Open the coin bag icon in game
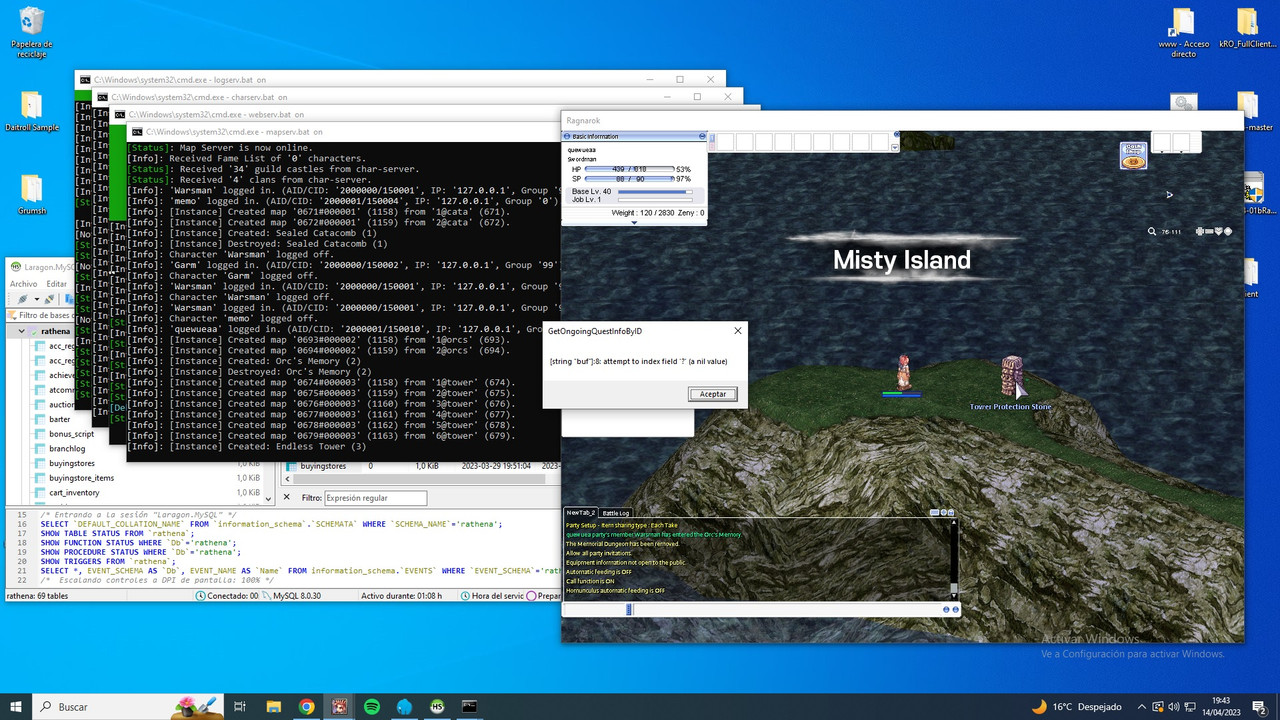 point(1132,156)
